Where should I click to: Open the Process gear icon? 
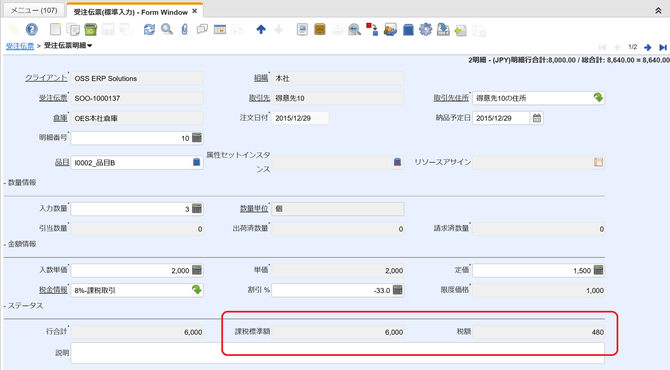pos(425,29)
